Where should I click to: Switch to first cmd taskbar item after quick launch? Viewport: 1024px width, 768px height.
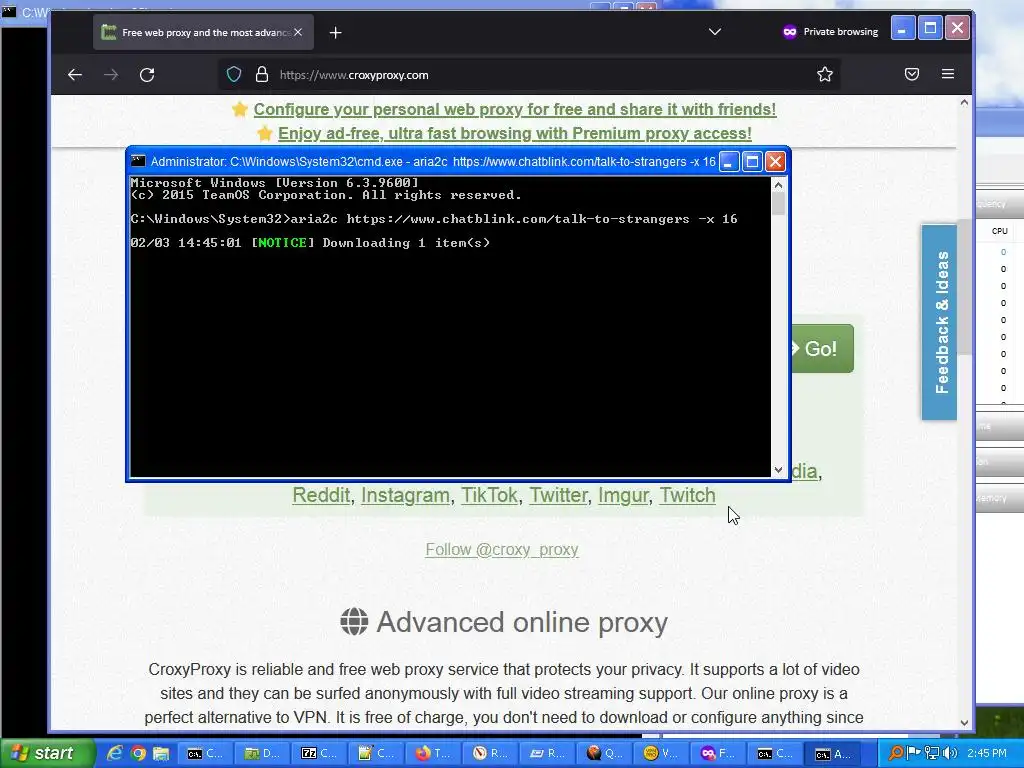coord(204,753)
